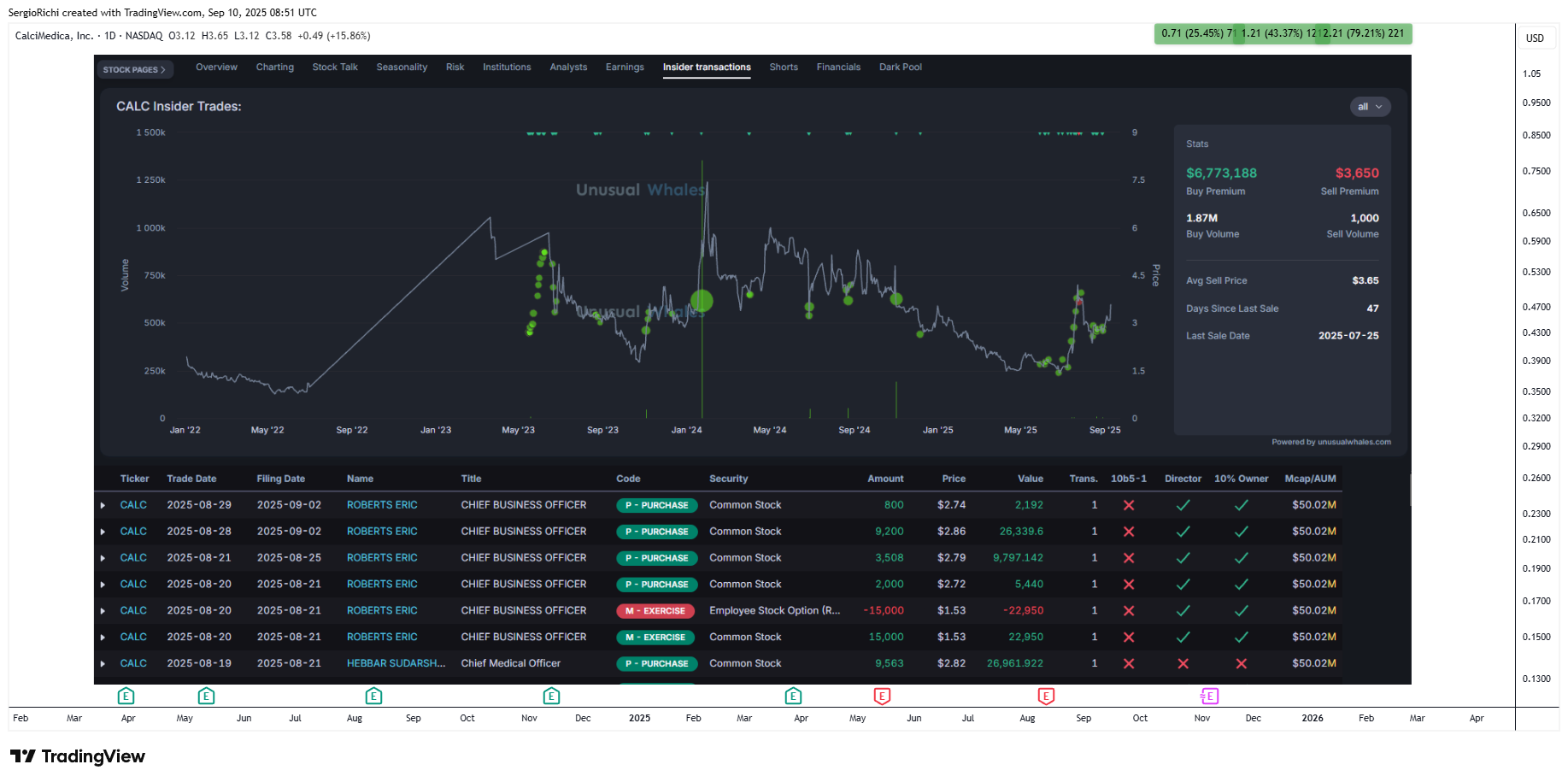
Task: Click the green percentage label at top right
Action: [1283, 33]
